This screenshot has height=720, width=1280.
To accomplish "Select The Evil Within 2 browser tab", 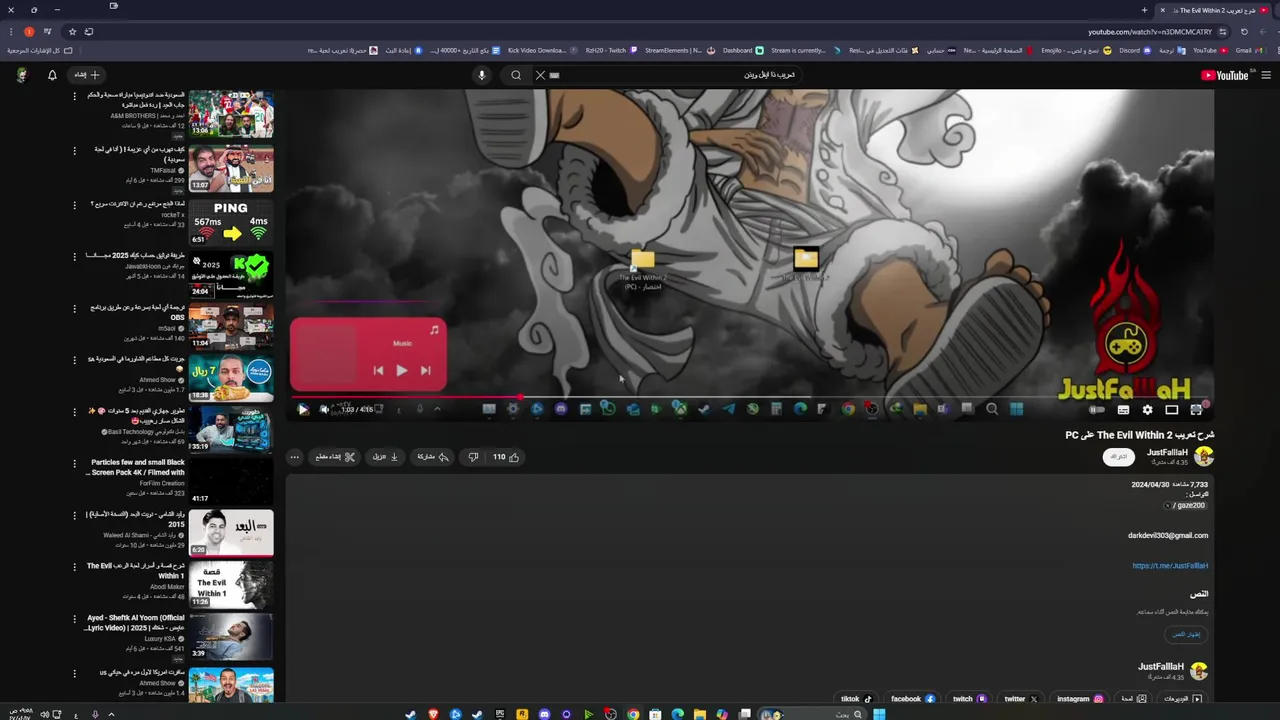I will click(x=1215, y=10).
